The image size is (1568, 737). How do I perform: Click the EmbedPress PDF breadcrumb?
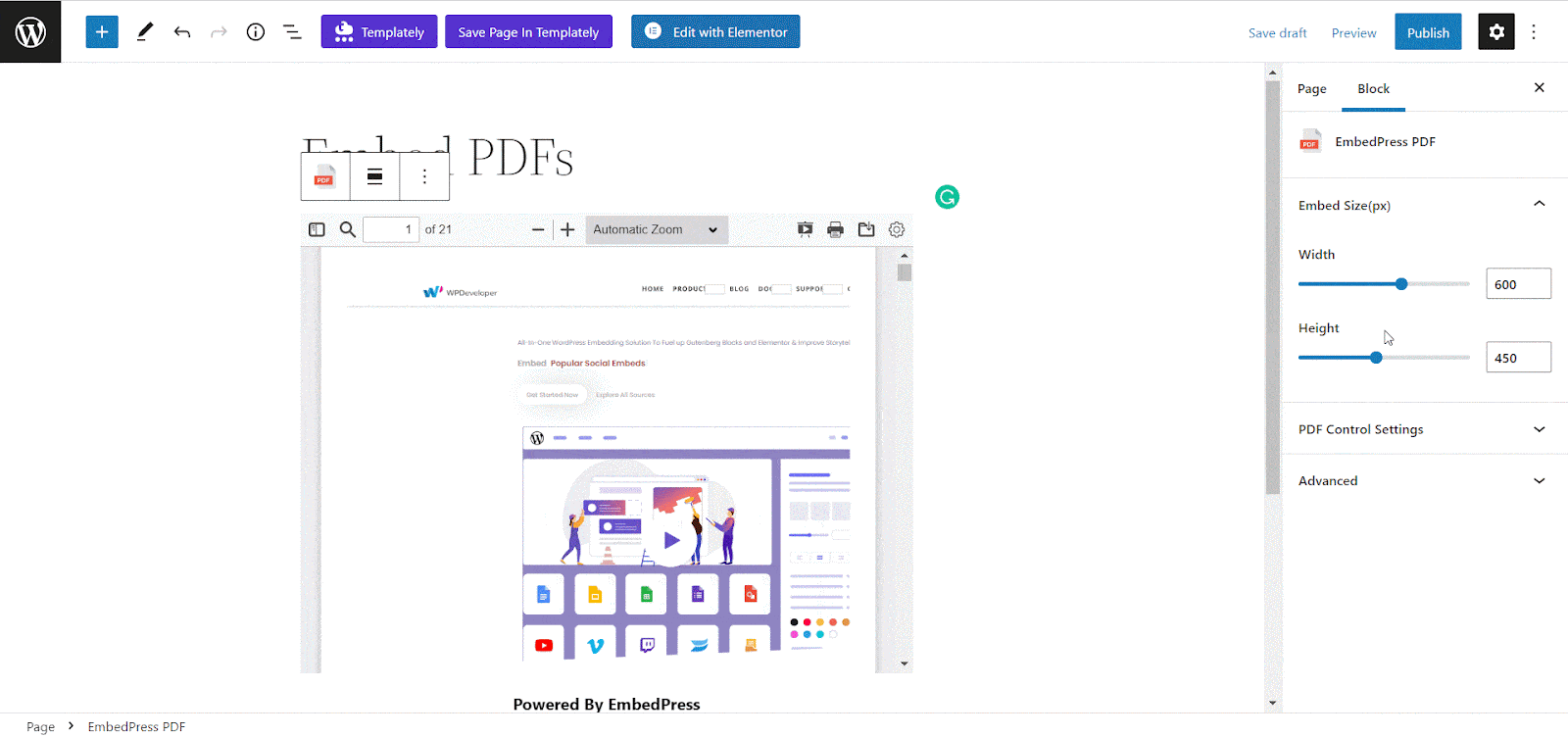coord(136,726)
